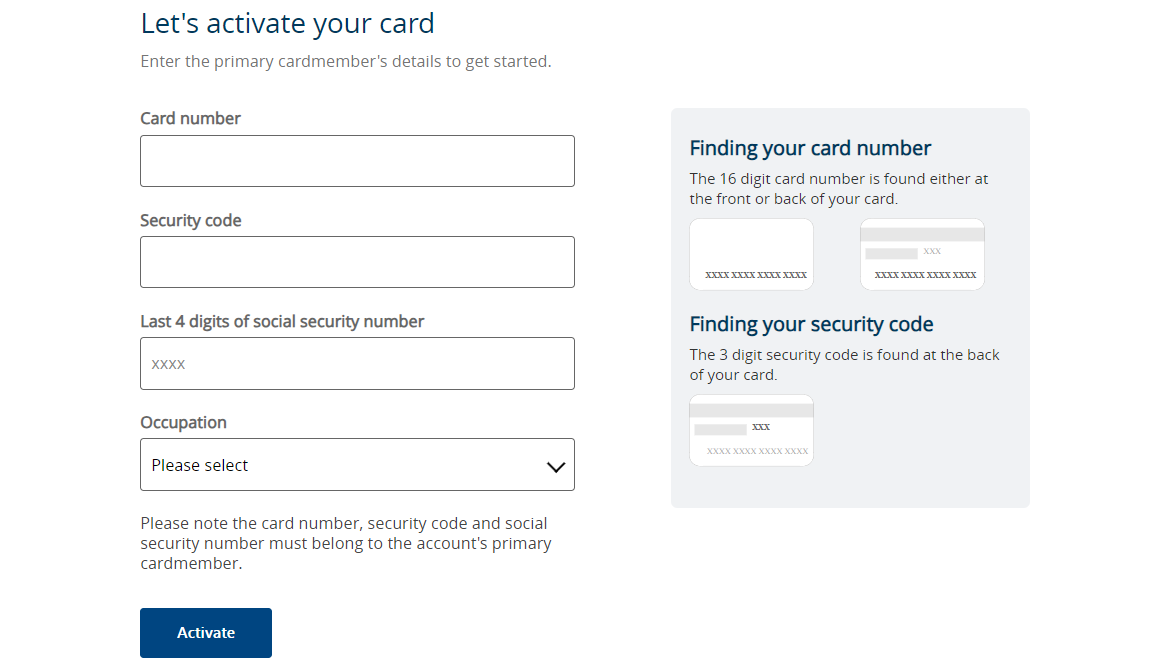Click the card illustration under 'Finding your security code'
This screenshot has width=1168, height=665.
click(x=751, y=430)
